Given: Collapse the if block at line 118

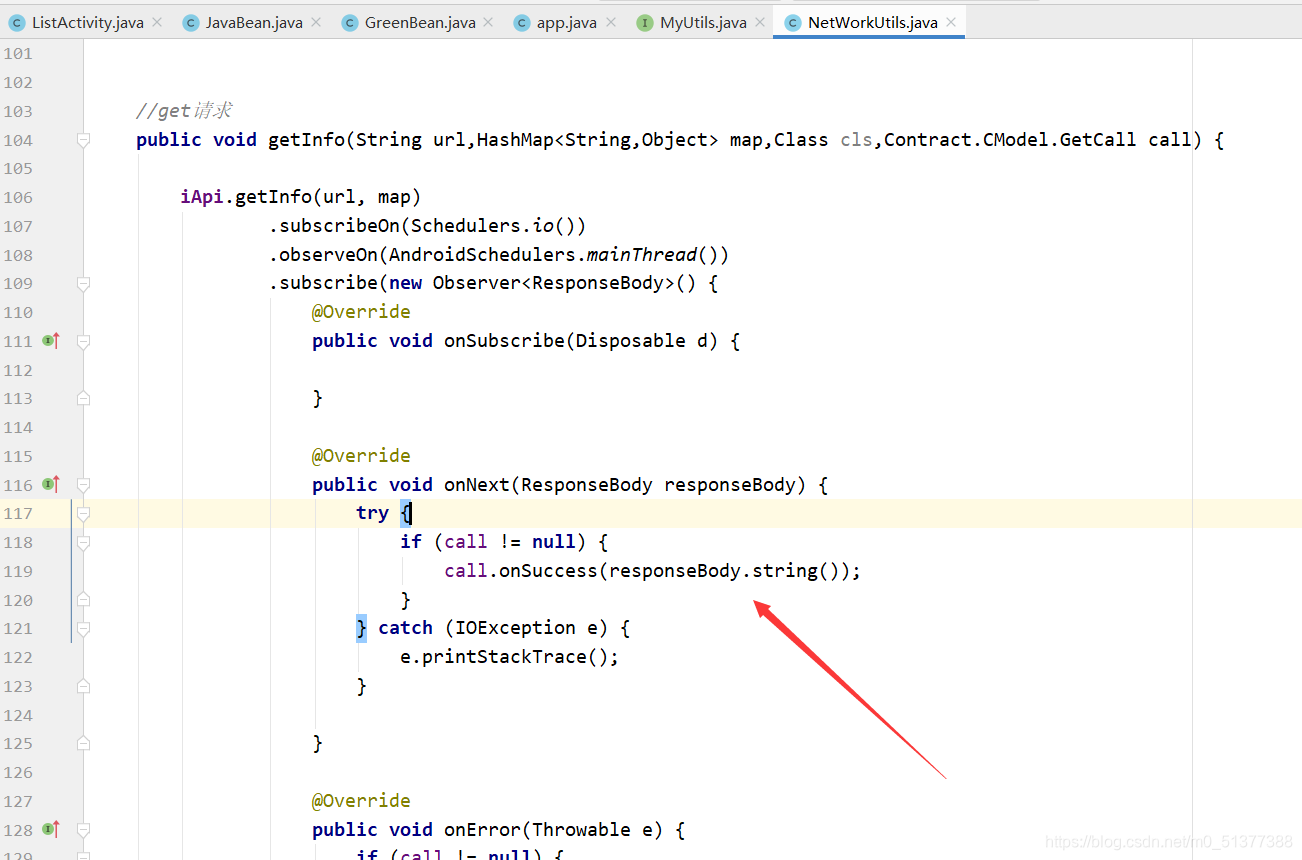Looking at the screenshot, I should coord(84,542).
